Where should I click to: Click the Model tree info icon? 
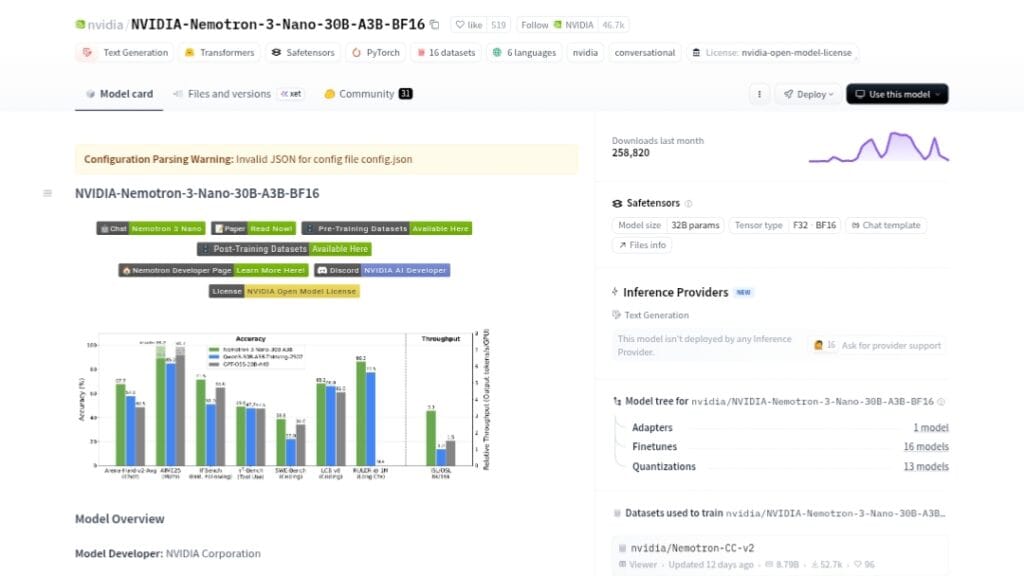942,401
